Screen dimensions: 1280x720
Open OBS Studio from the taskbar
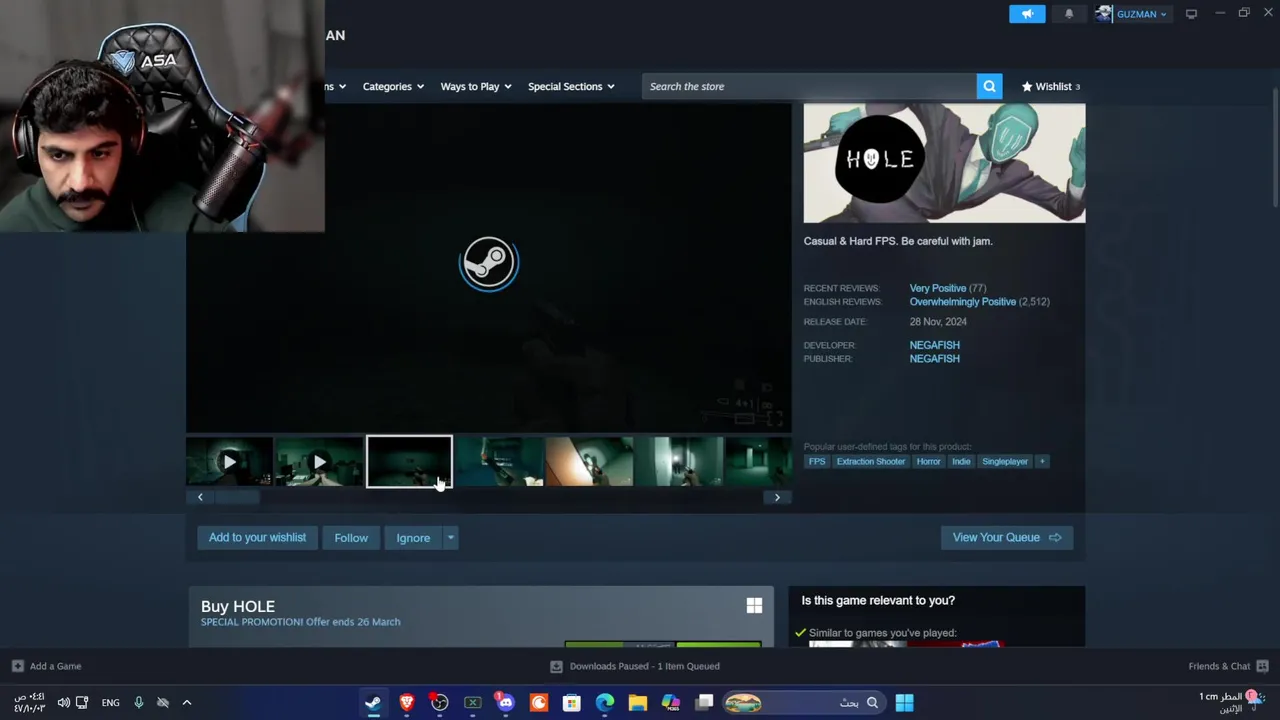[x=439, y=703]
